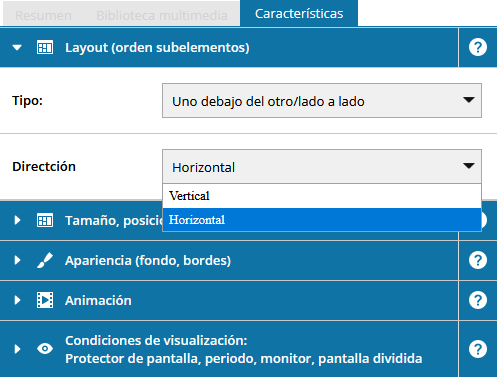Select Horizontal option in the open list
Image resolution: width=497 pixels, height=377 pixels.
click(322, 220)
